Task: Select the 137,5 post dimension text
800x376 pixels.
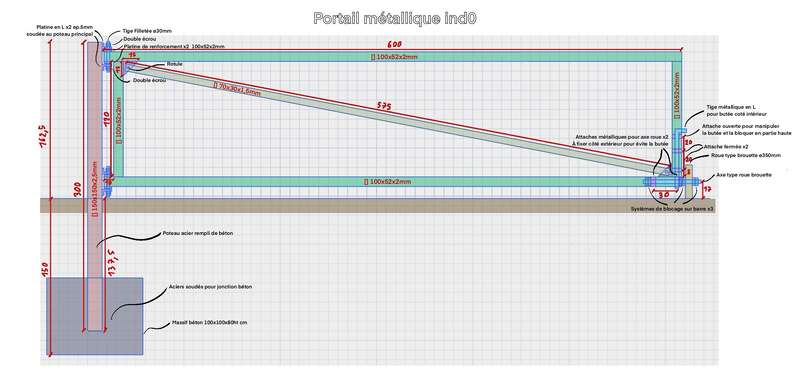Action: point(111,262)
